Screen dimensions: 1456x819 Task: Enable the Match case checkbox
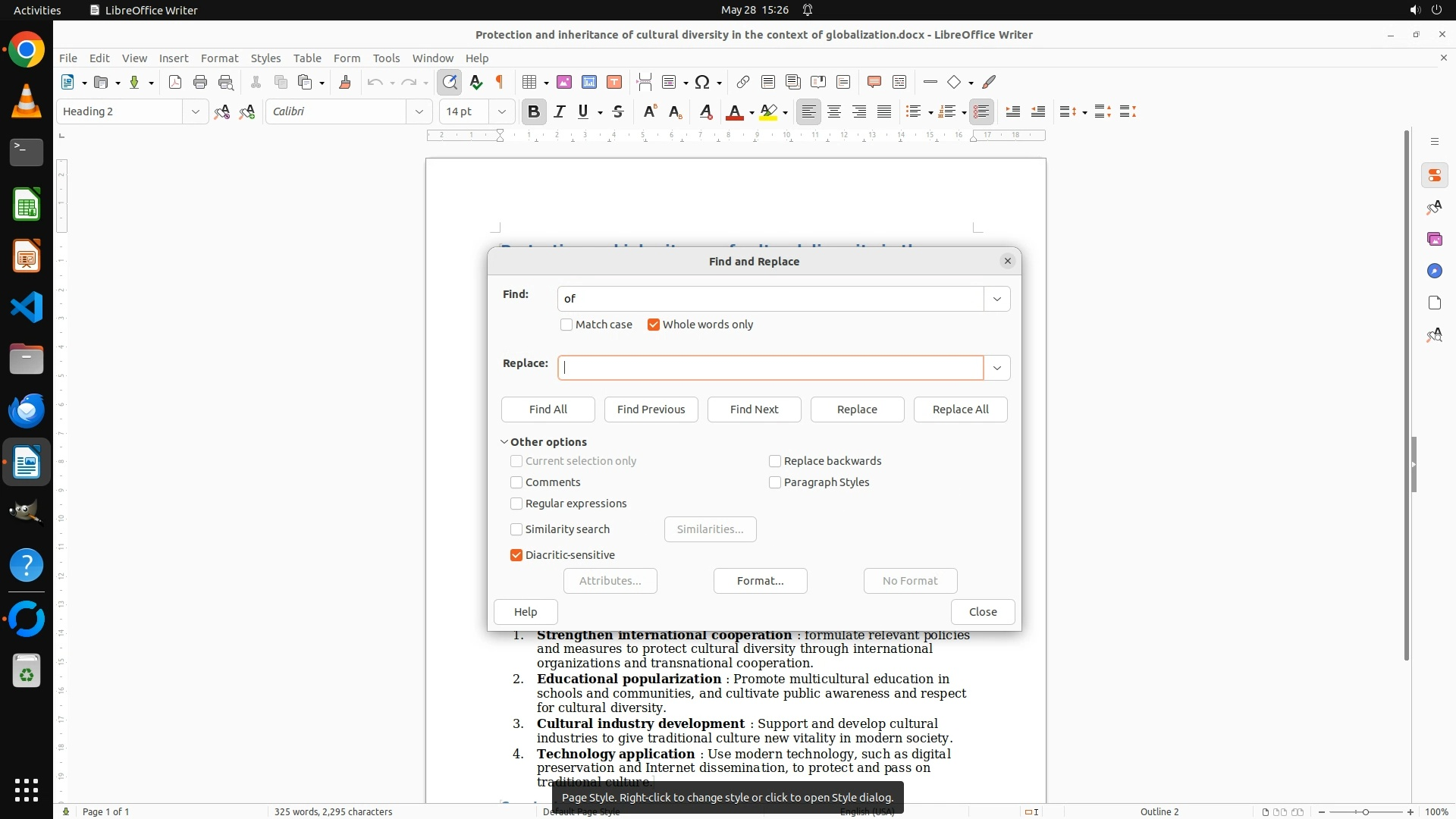(x=566, y=325)
